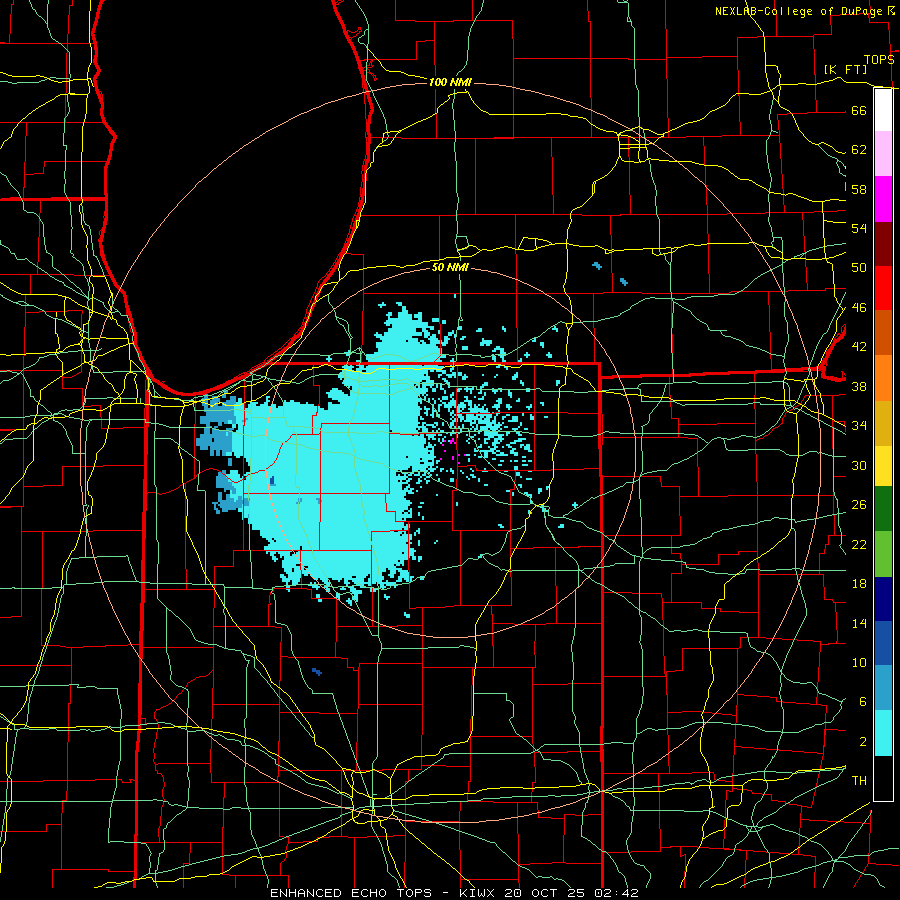
Task: Click the dark orange swatch between 46 and 42
Action: [x=883, y=333]
